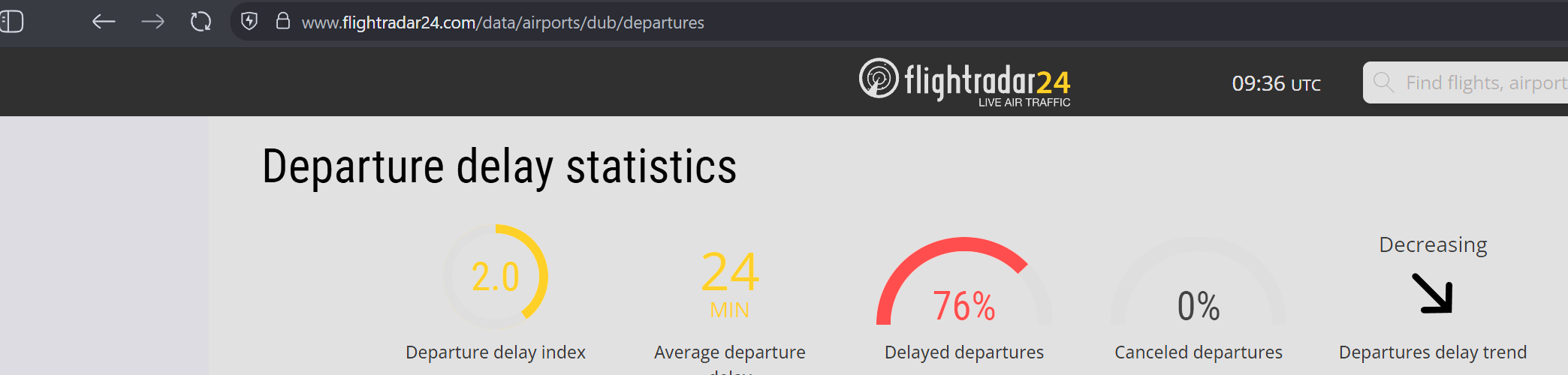The image size is (1568, 375).
Task: Click the Departure delay index label
Action: tap(496, 352)
